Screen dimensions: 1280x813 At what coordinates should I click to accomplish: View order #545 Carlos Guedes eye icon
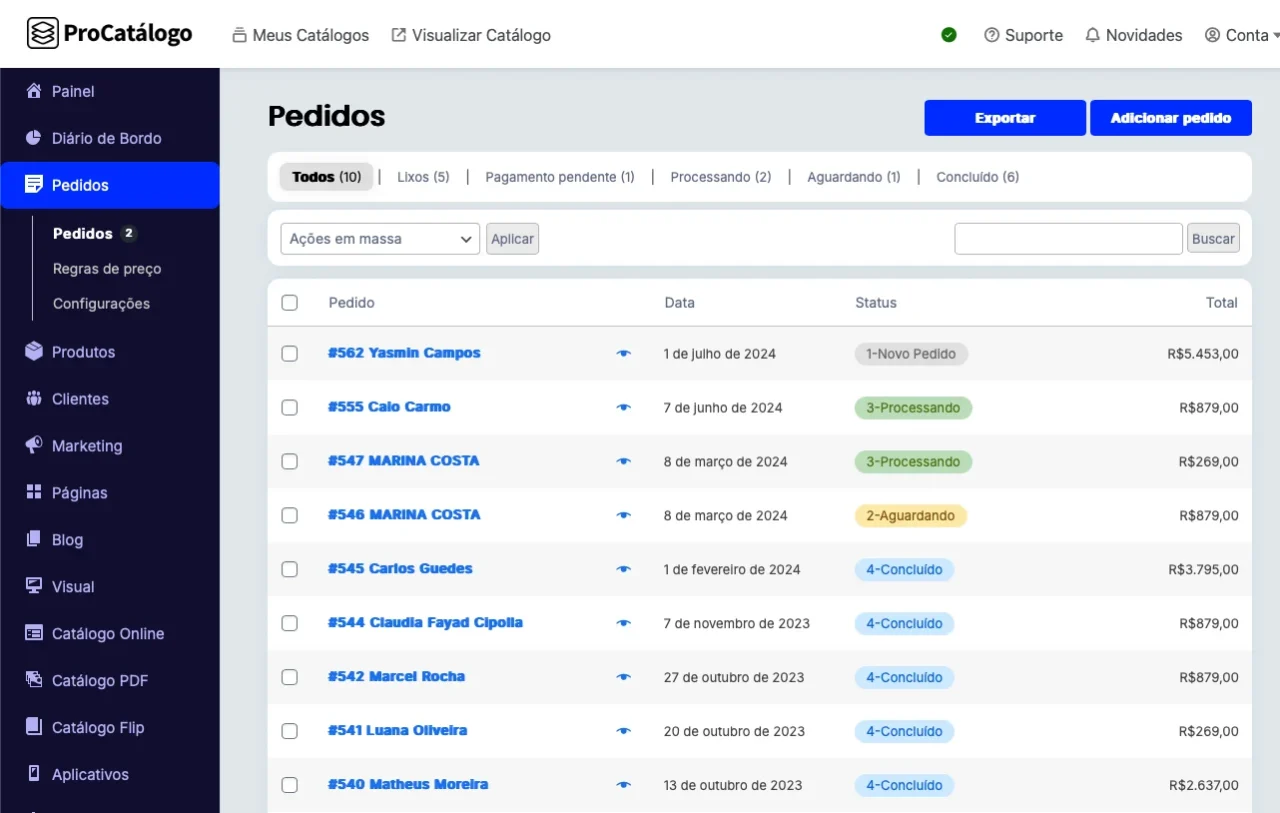pos(623,570)
